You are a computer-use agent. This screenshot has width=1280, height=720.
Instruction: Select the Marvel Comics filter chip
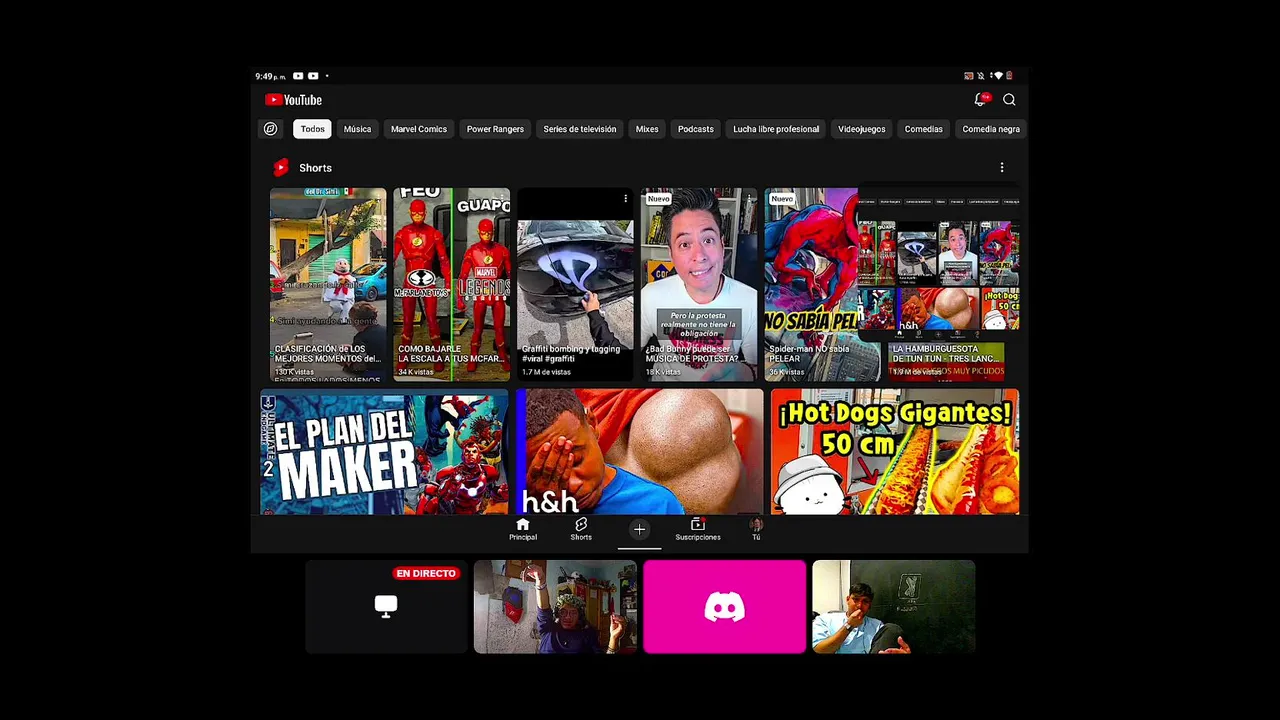[x=419, y=129]
